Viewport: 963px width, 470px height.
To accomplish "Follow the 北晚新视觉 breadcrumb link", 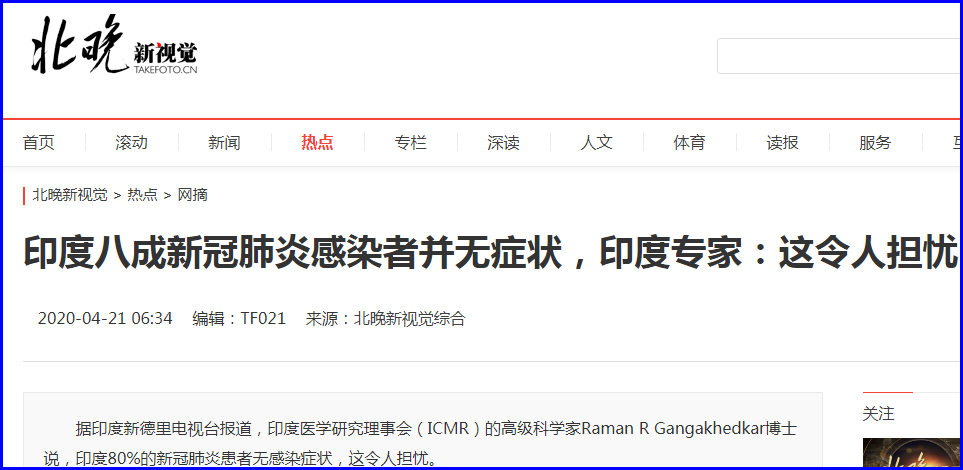I will 70,195.
